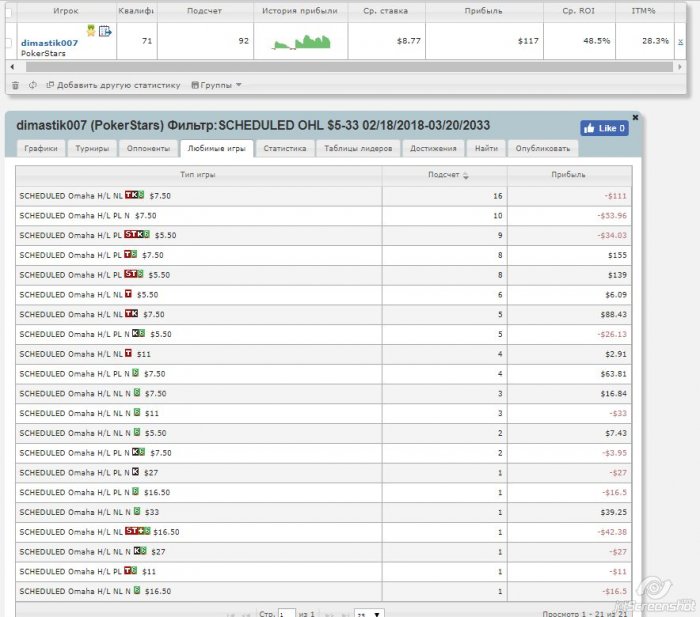Image resolution: width=700 pixels, height=617 pixels.
Task: Click the green profit history sparkline
Action: tap(301, 42)
